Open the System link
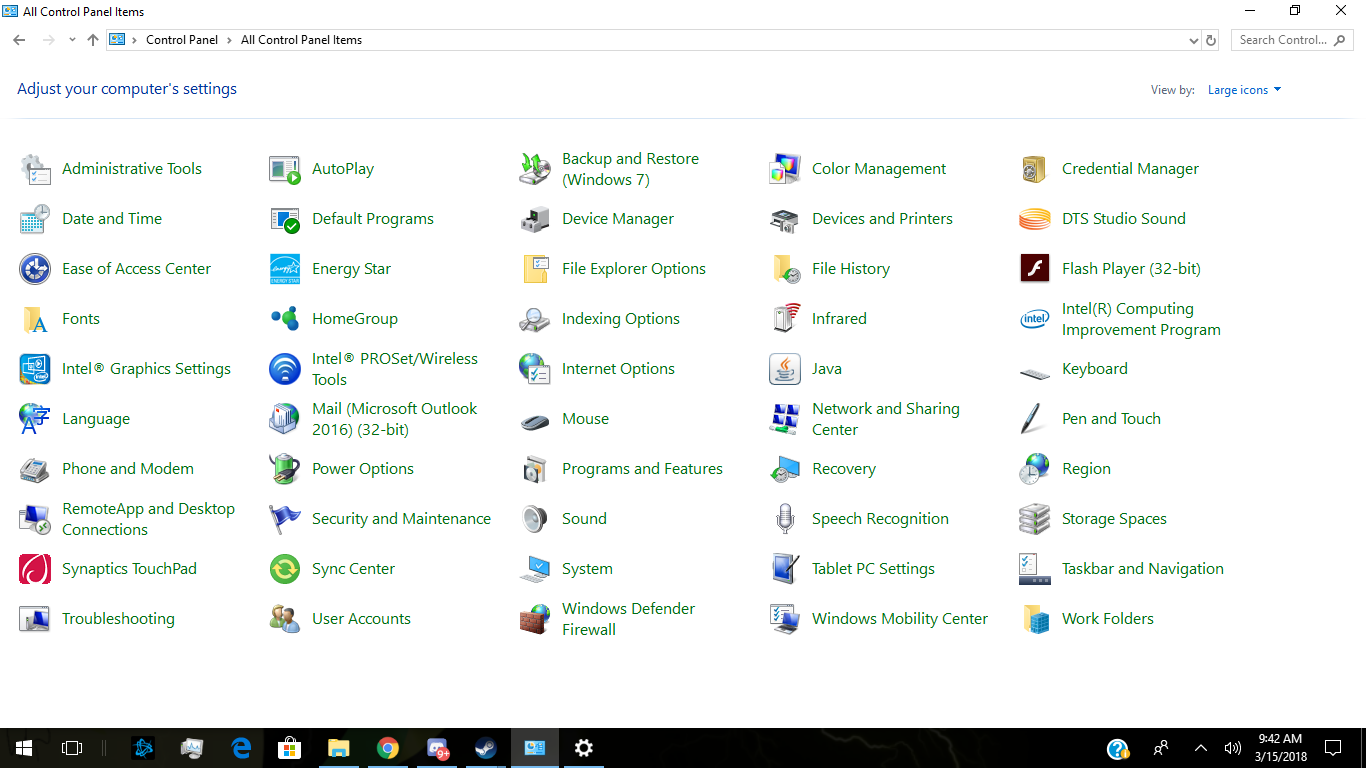1366x768 pixels. click(587, 569)
